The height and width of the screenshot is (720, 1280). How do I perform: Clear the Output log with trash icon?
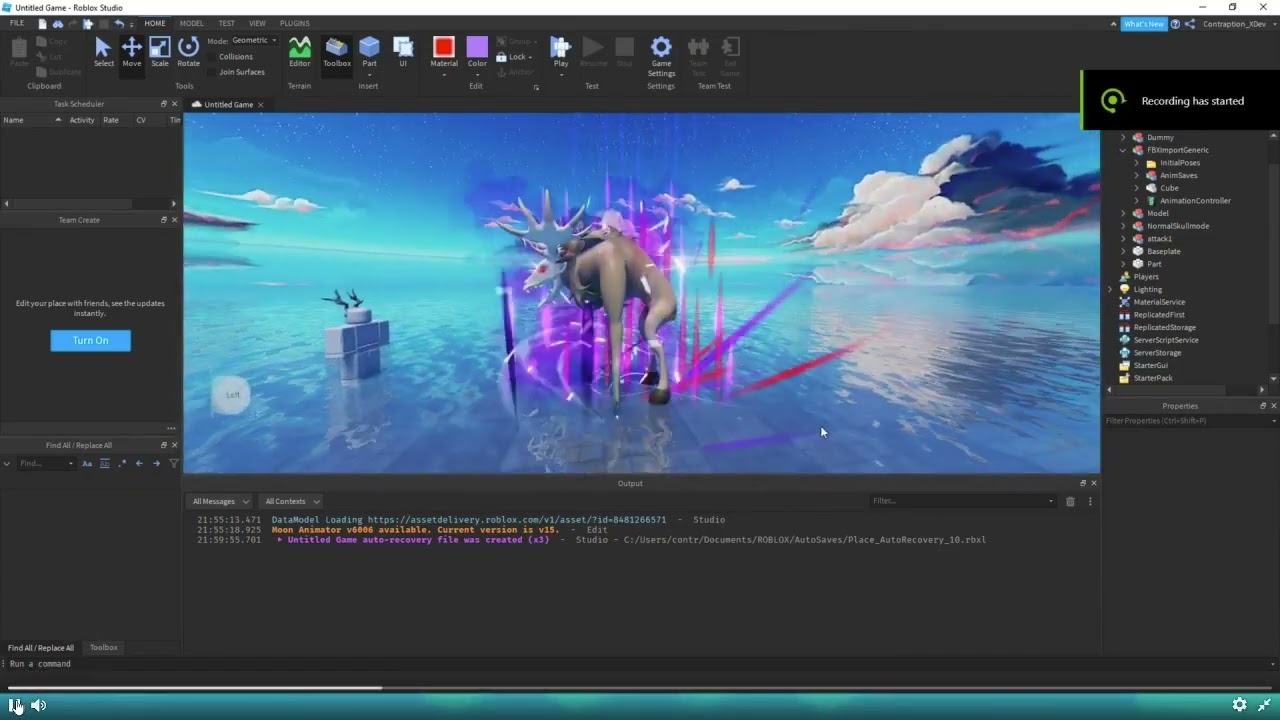1070,501
